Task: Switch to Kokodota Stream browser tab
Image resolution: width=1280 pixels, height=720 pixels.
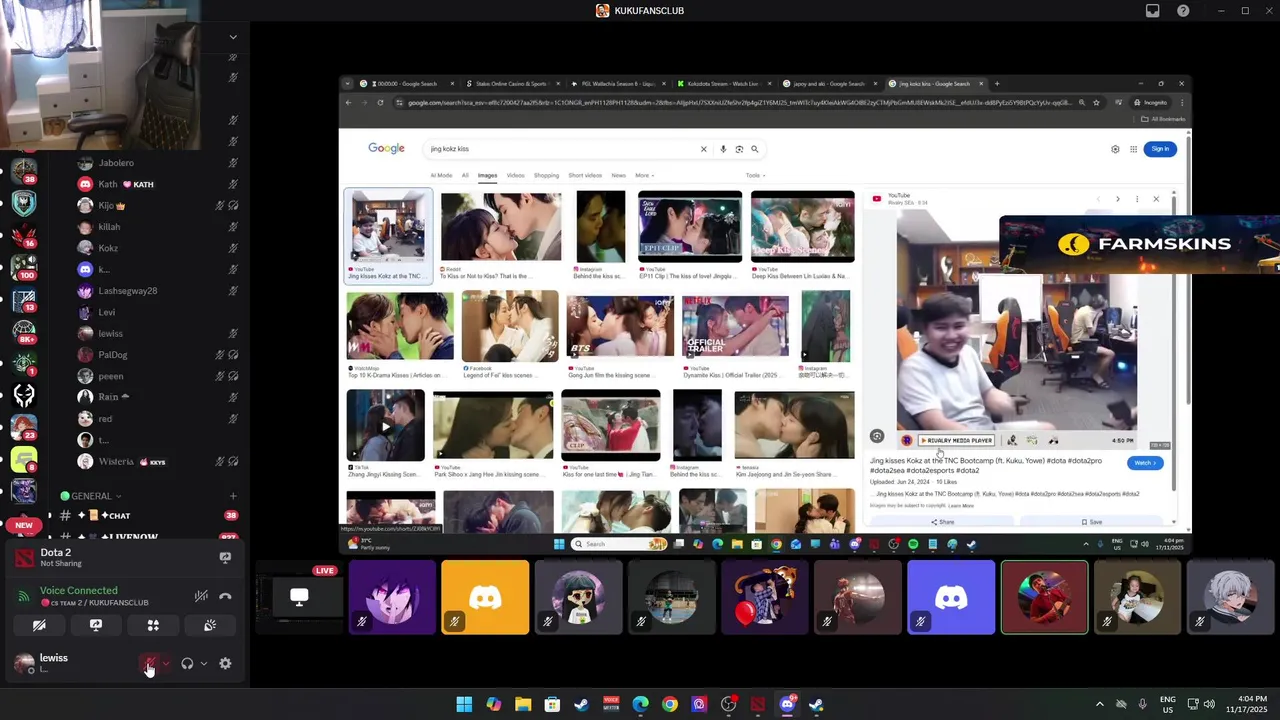Action: click(724, 84)
